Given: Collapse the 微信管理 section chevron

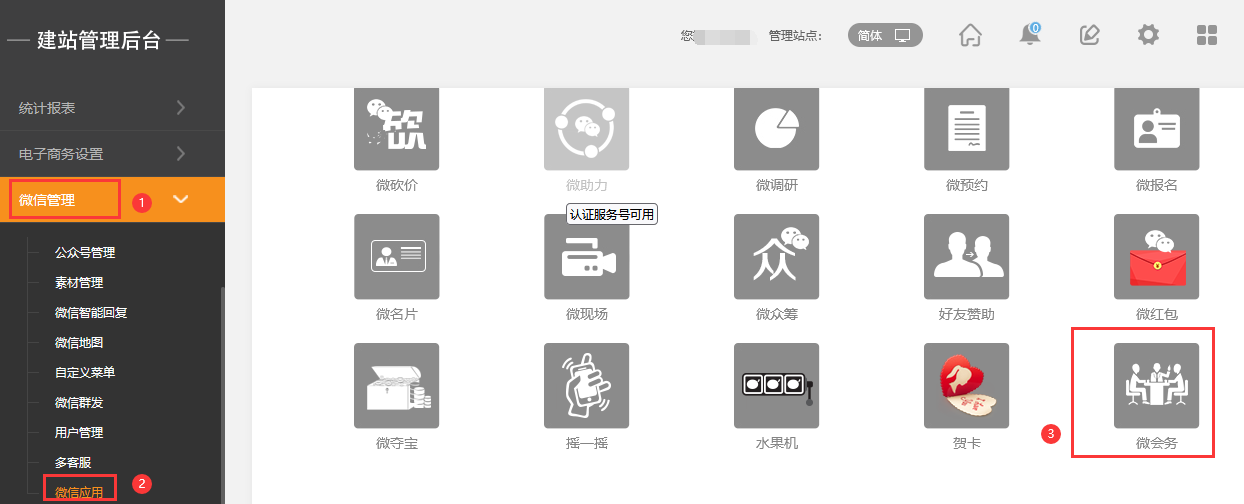Looking at the screenshot, I should click(x=181, y=200).
